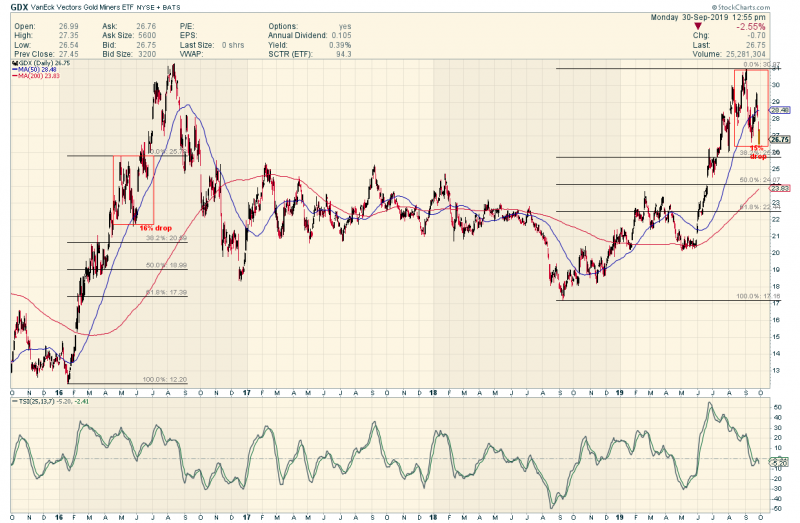Screen dimensions: 800x523
Task: Click the 'VanEck Vectors Gold Miners ETF' title
Action: [82, 7]
